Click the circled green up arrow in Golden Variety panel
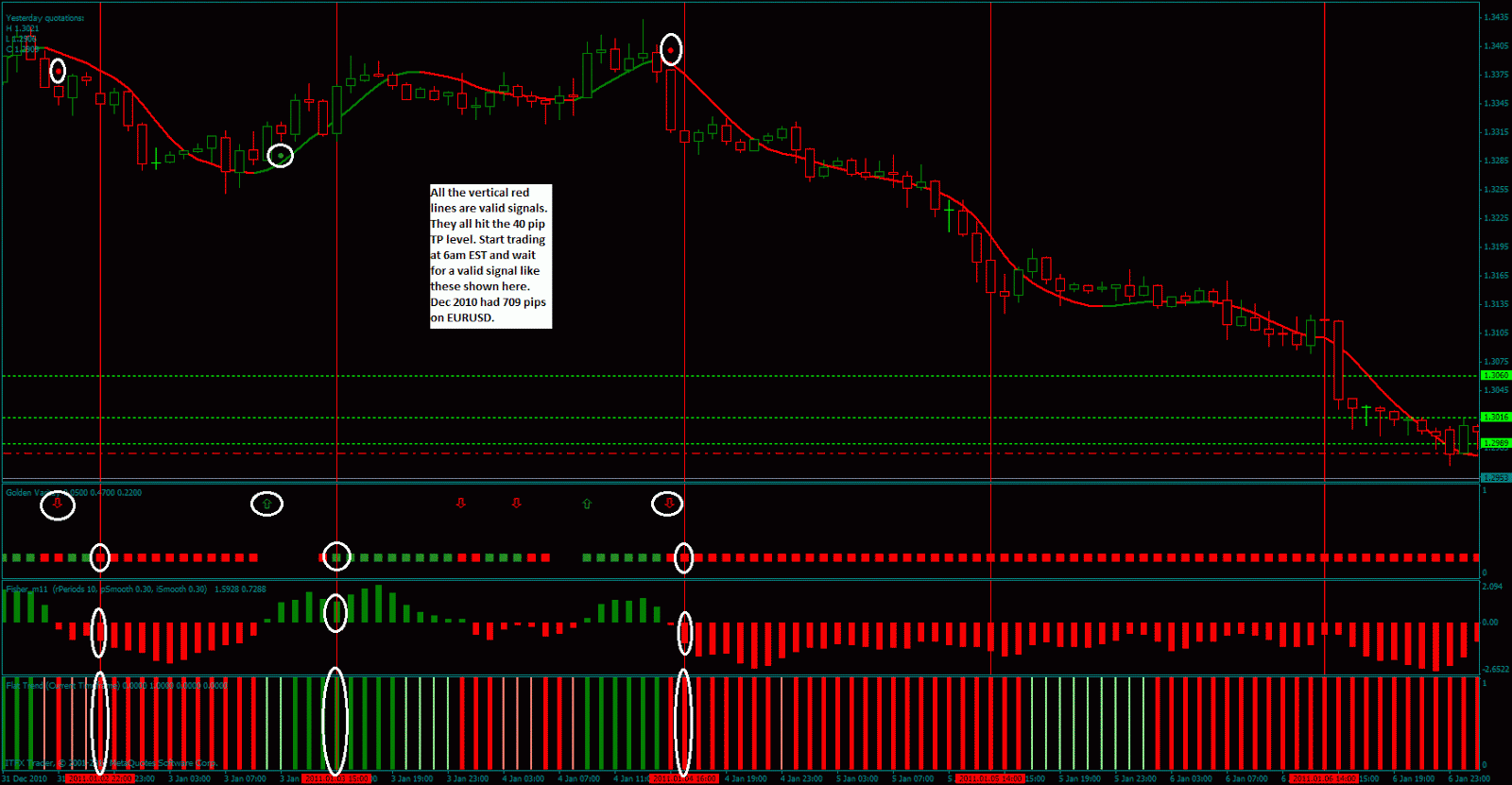1512x785 pixels. [x=266, y=503]
